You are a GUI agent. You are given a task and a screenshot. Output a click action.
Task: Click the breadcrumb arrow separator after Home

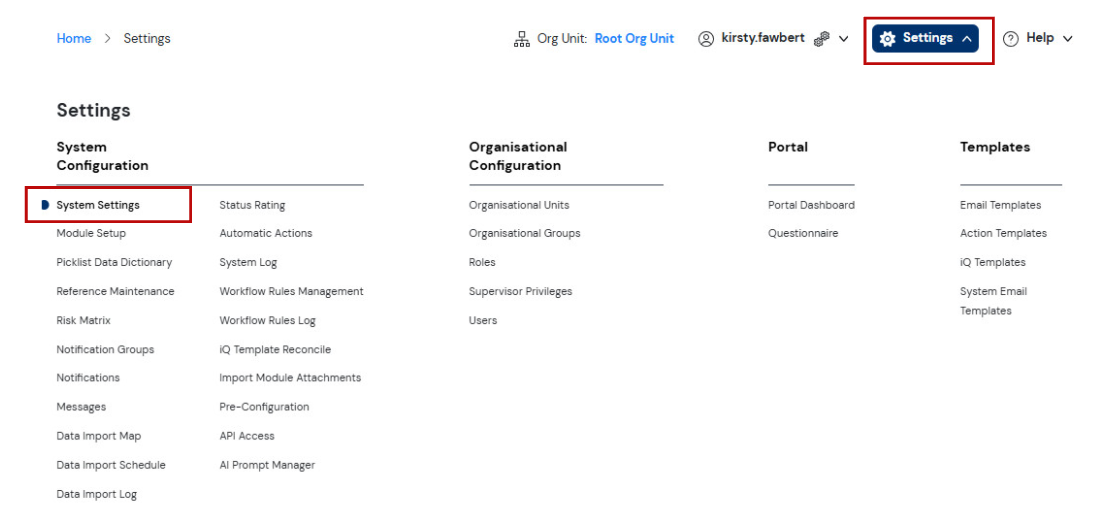pos(107,38)
